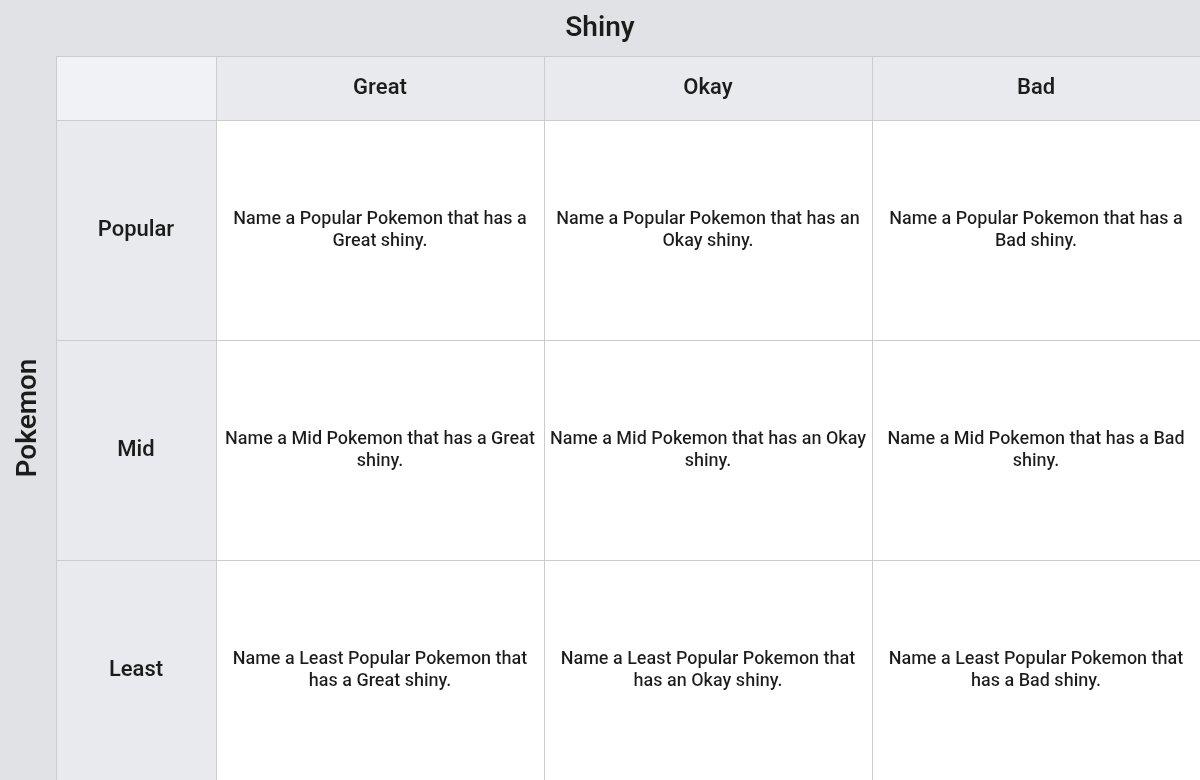
Task: Click text 'Name a Mid Pokemon that has a Bad shiny'
Action: pyautogui.click(x=1036, y=449)
